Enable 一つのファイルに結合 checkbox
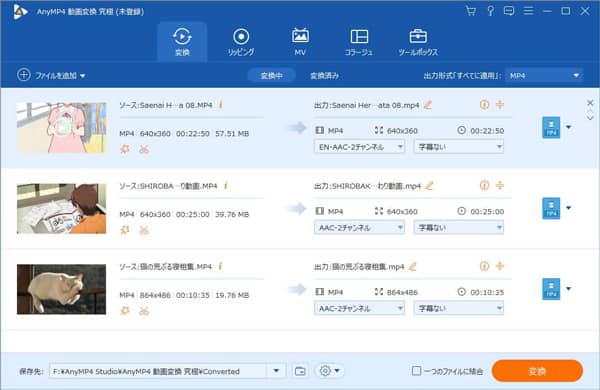Image resolution: width=600 pixels, height=390 pixels. coord(416,371)
